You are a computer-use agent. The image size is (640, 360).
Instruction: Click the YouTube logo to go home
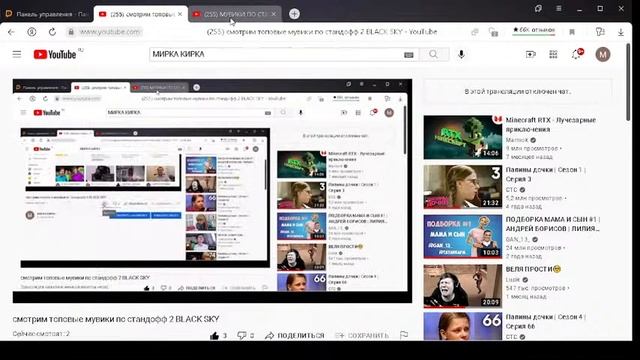(x=55, y=54)
